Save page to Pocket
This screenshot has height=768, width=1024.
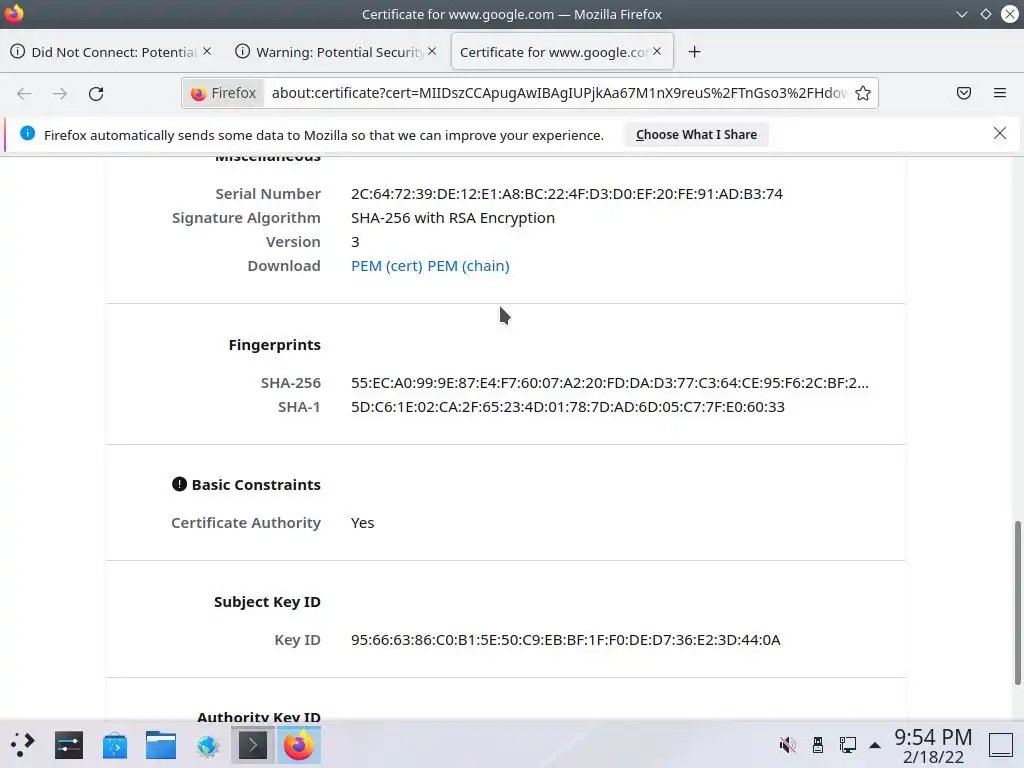pos(964,93)
